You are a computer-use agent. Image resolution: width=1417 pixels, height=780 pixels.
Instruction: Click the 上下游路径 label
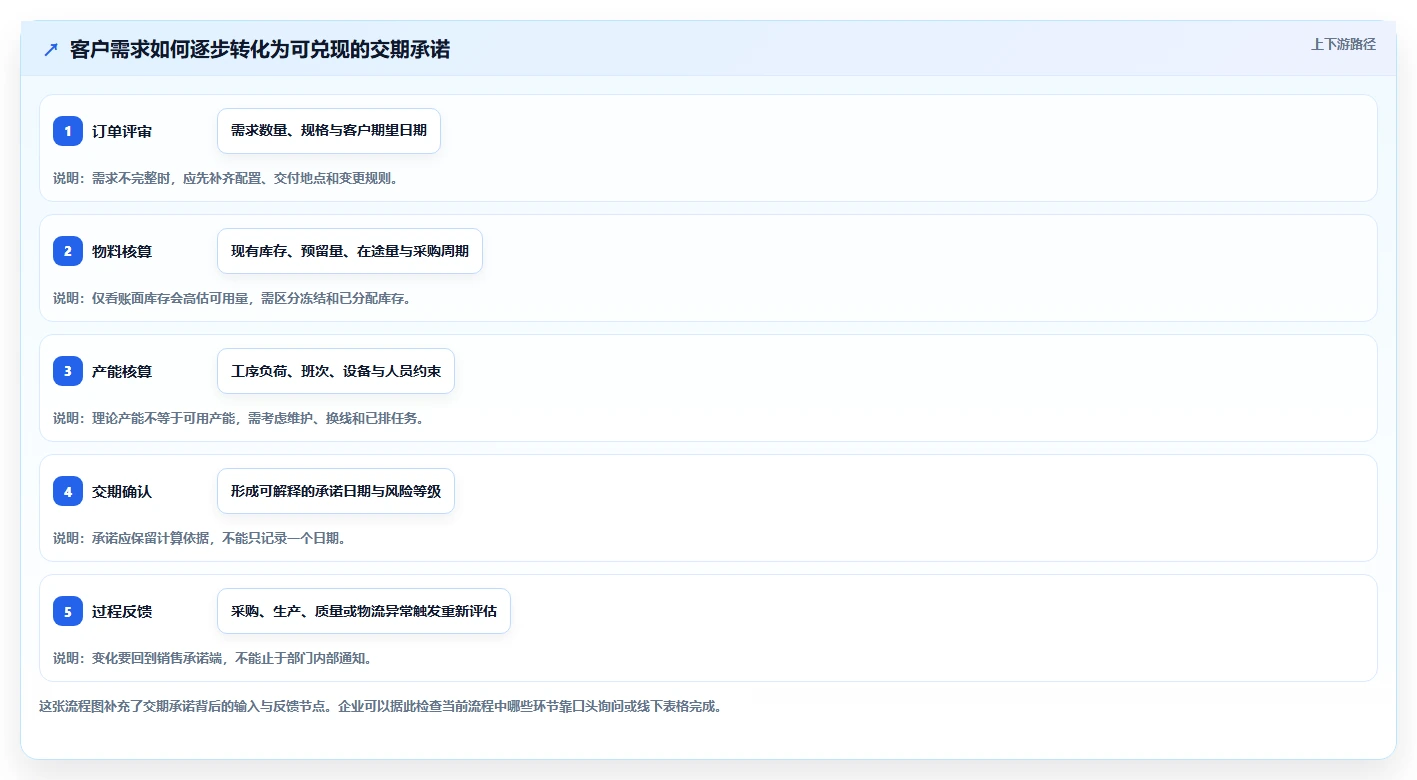click(x=1343, y=44)
